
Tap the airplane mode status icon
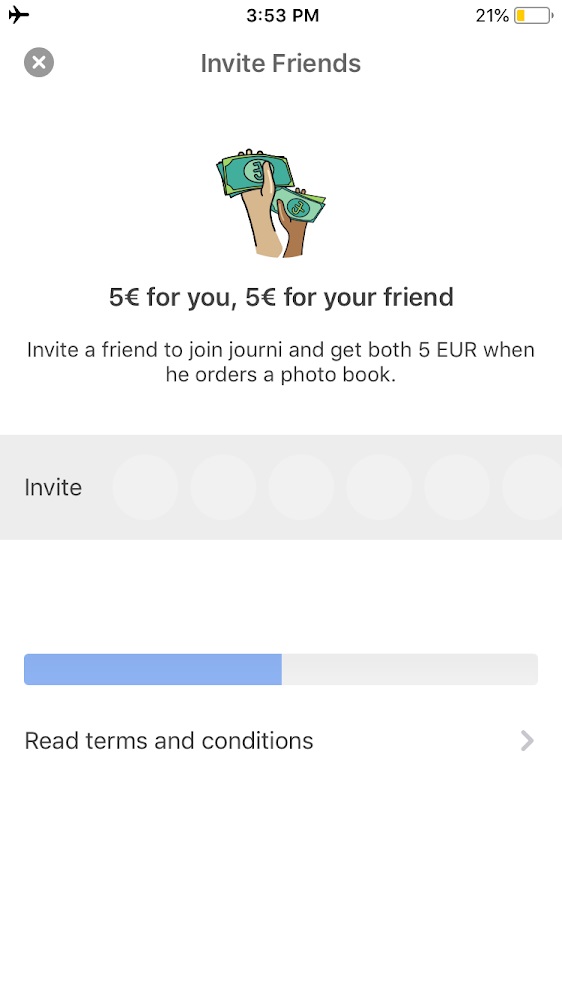[18, 15]
